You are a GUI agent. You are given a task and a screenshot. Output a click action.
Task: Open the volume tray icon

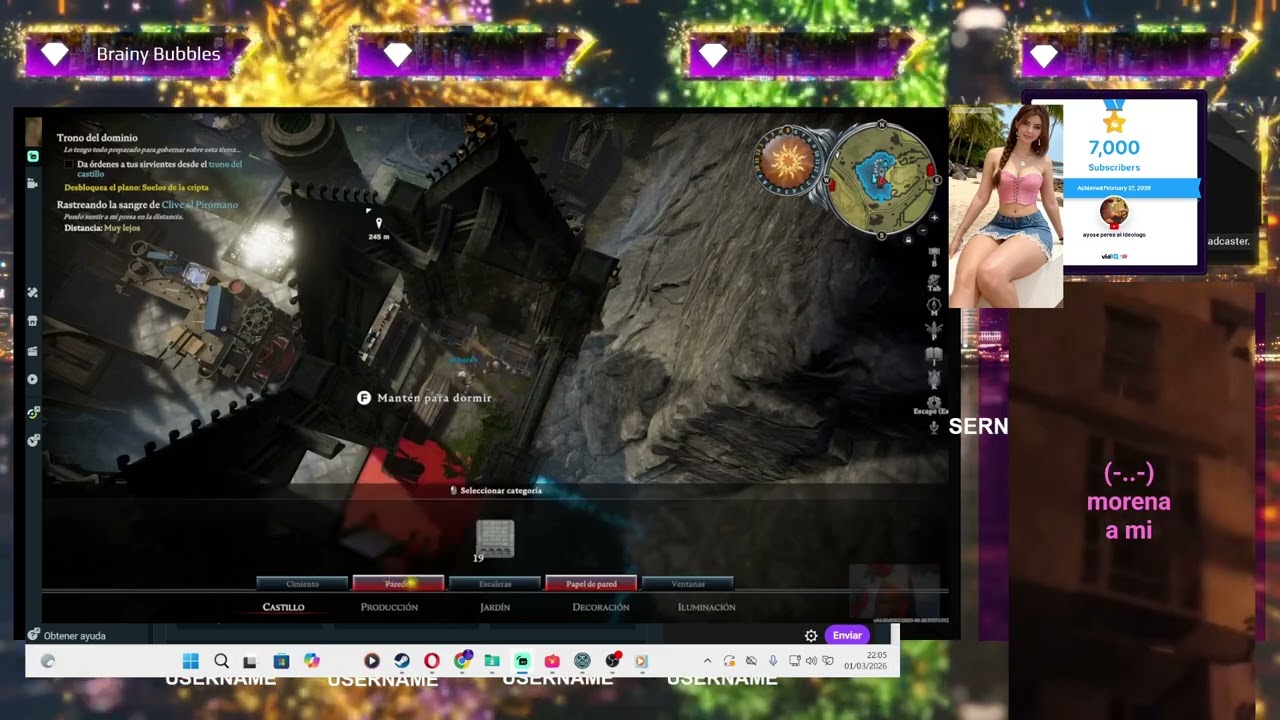click(x=811, y=661)
